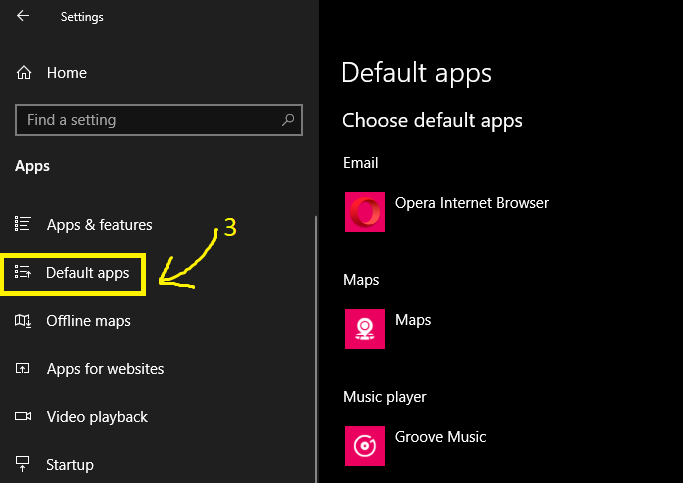Open Apps & features page

99,225
